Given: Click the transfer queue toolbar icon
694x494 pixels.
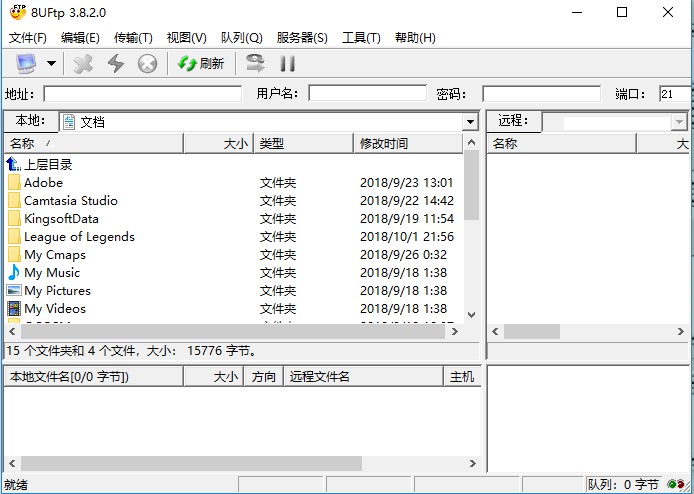Looking at the screenshot, I should click(x=256, y=64).
